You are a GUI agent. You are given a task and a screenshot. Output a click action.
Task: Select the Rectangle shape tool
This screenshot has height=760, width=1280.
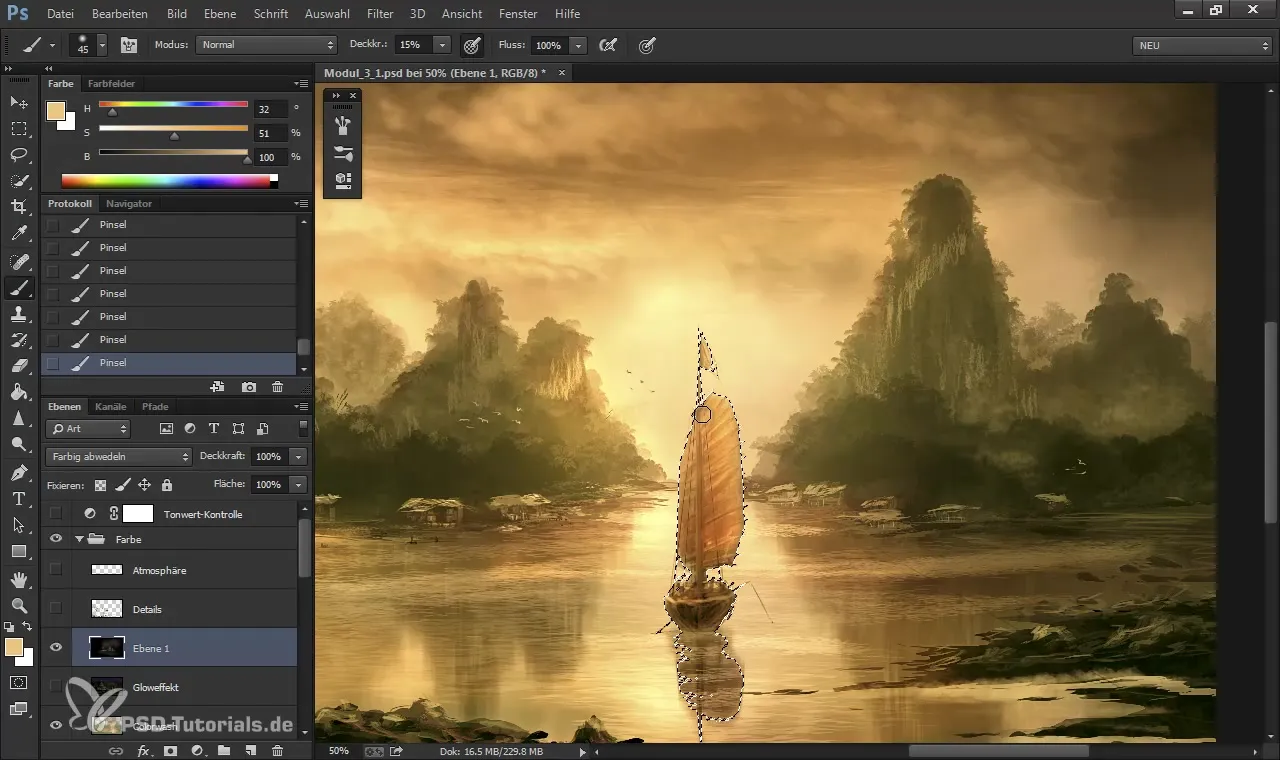click(19, 551)
